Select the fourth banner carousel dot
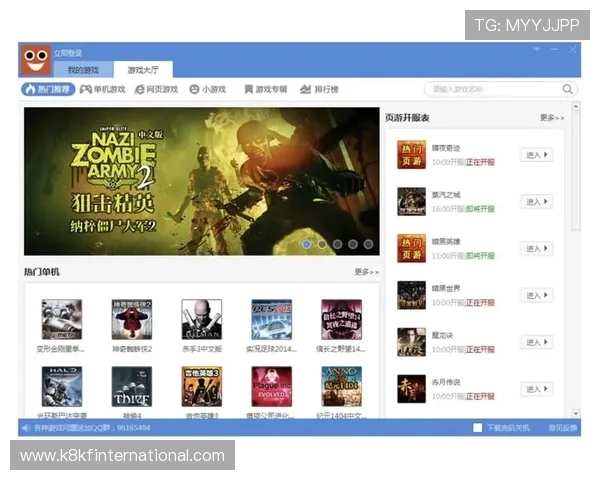Screen dimensions: 600x480 click(x=353, y=244)
